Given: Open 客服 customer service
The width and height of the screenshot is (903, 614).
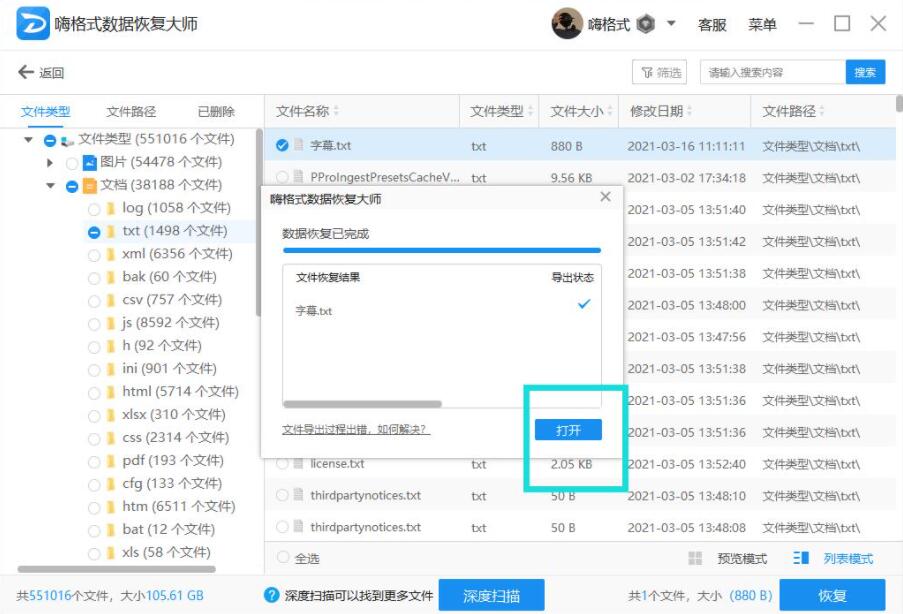Looking at the screenshot, I should 712,24.
